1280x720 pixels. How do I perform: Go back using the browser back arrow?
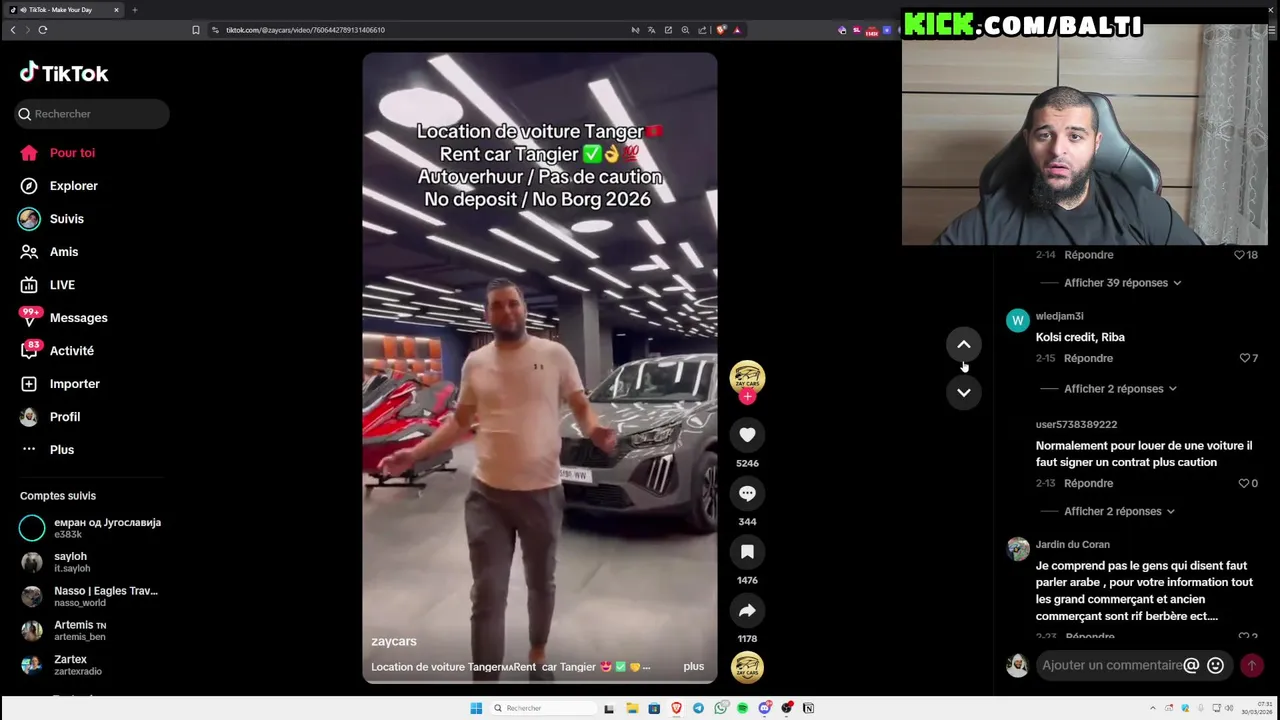coord(13,30)
